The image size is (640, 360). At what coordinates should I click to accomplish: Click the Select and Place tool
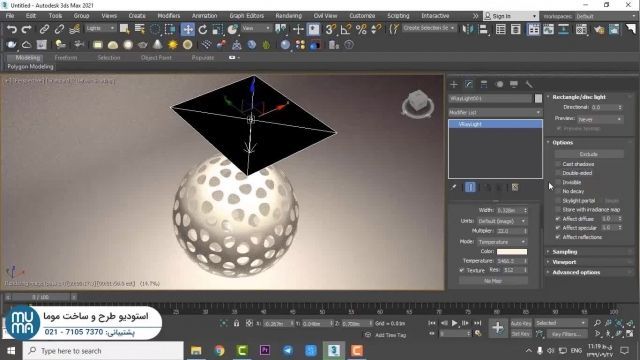coord(232,29)
